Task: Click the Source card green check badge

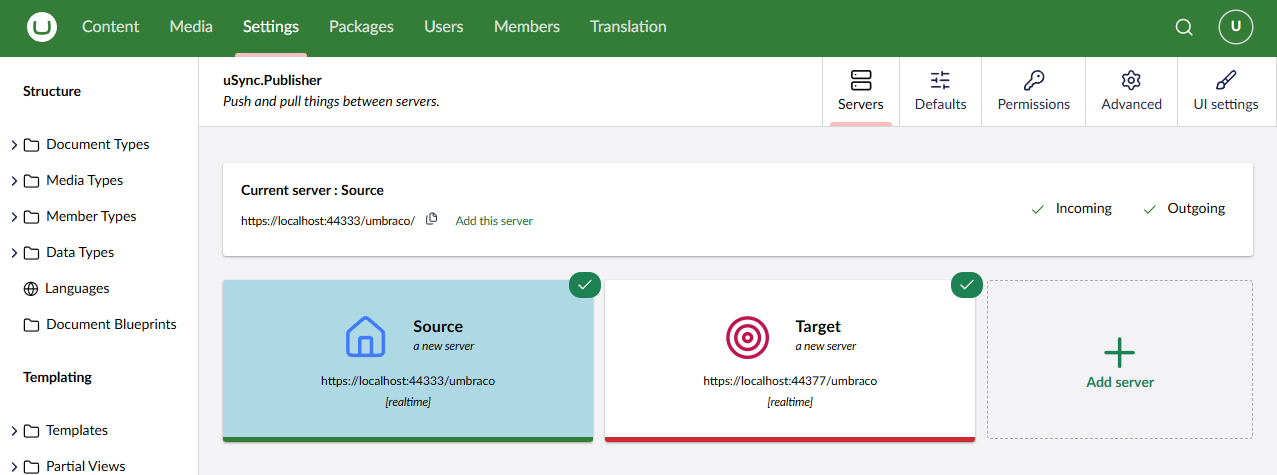Action: click(x=585, y=284)
